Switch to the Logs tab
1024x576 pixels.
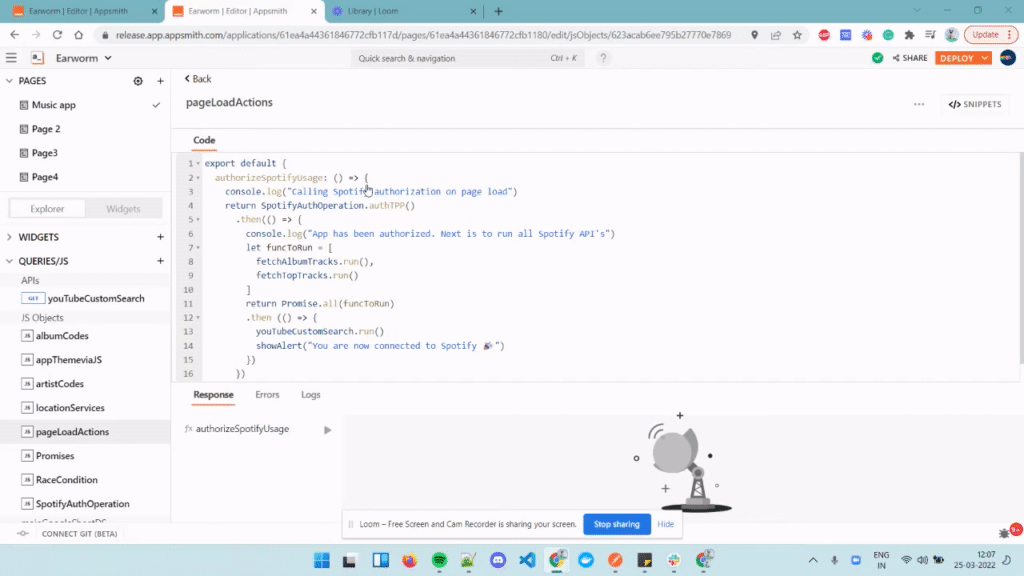coord(310,394)
